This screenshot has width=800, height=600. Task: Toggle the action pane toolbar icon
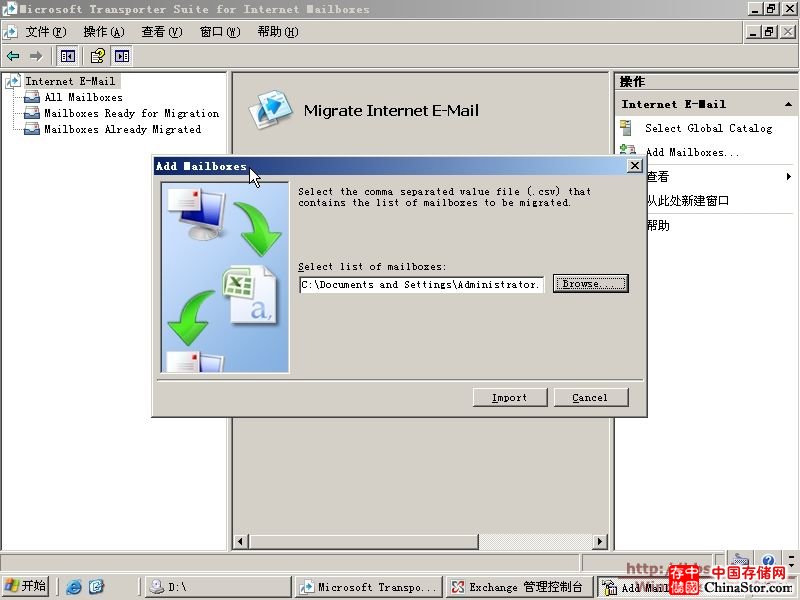pyautogui.click(x=122, y=56)
